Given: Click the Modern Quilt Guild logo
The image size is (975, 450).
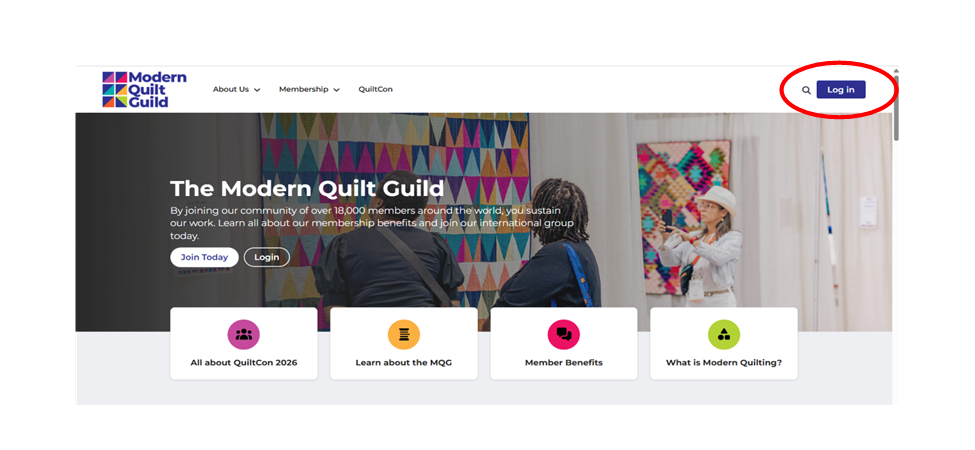Looking at the screenshot, I should coord(144,90).
